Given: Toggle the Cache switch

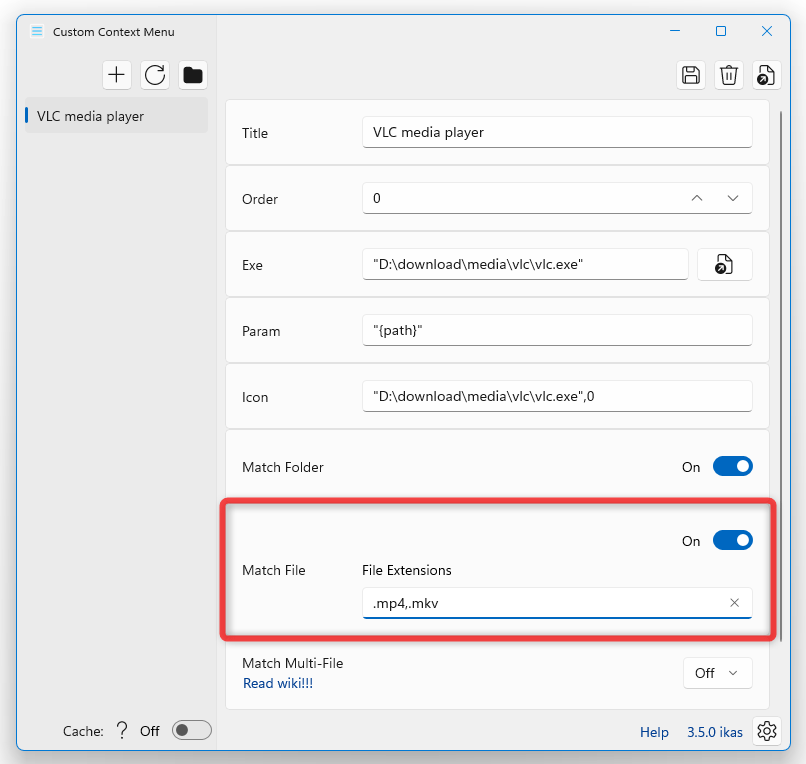Looking at the screenshot, I should point(192,730).
